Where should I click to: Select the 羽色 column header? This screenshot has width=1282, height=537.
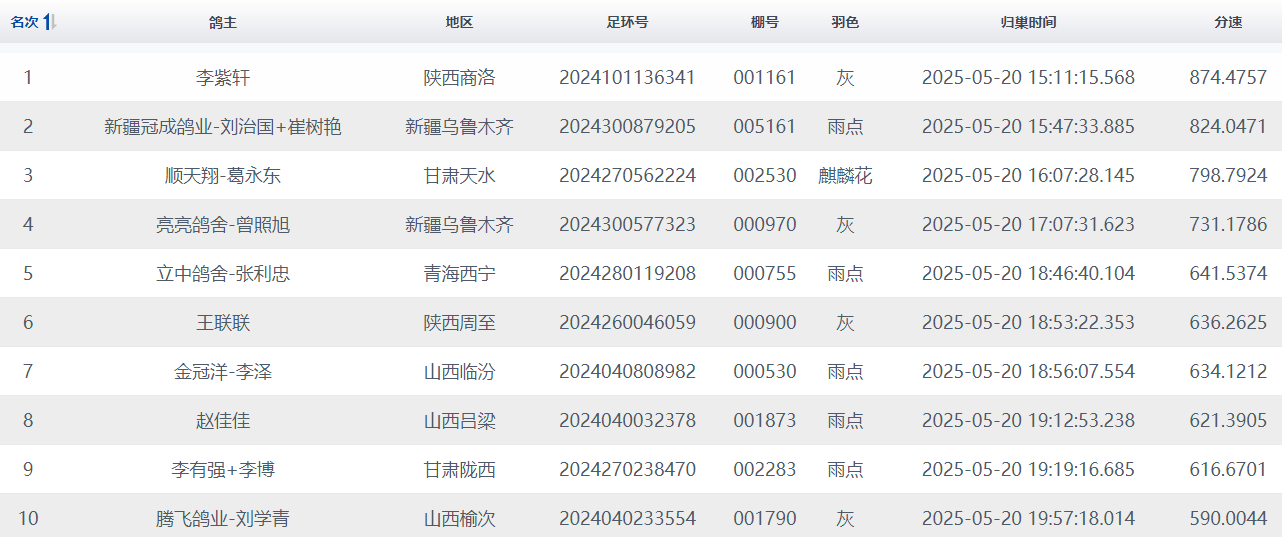[x=845, y=22]
